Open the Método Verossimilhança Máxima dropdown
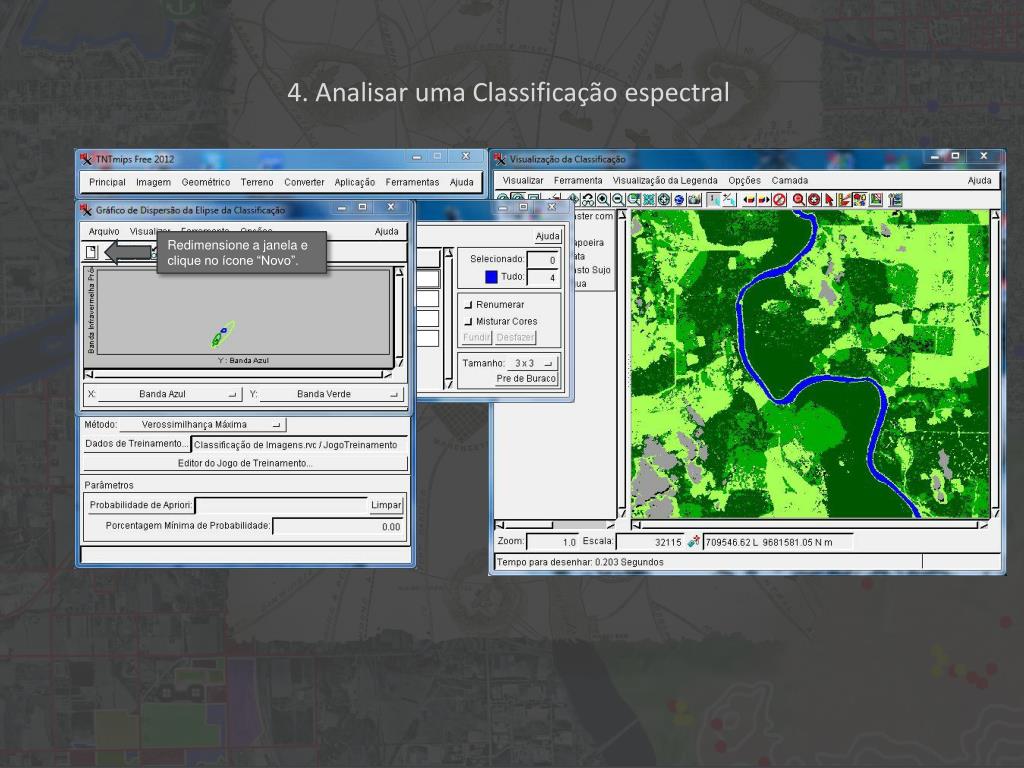This screenshot has height=768, width=1024. (202, 424)
